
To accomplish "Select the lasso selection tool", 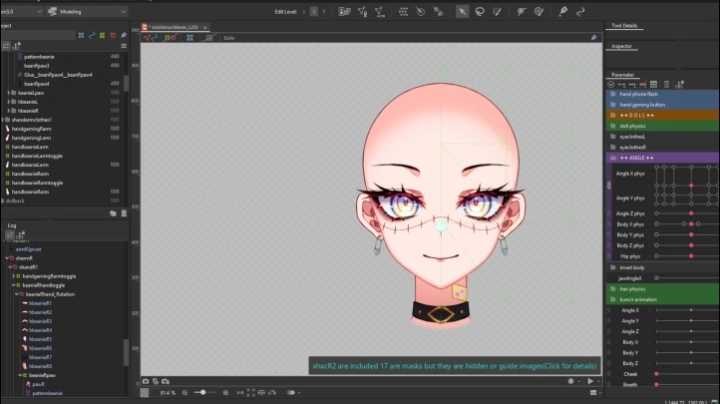I will (479, 12).
